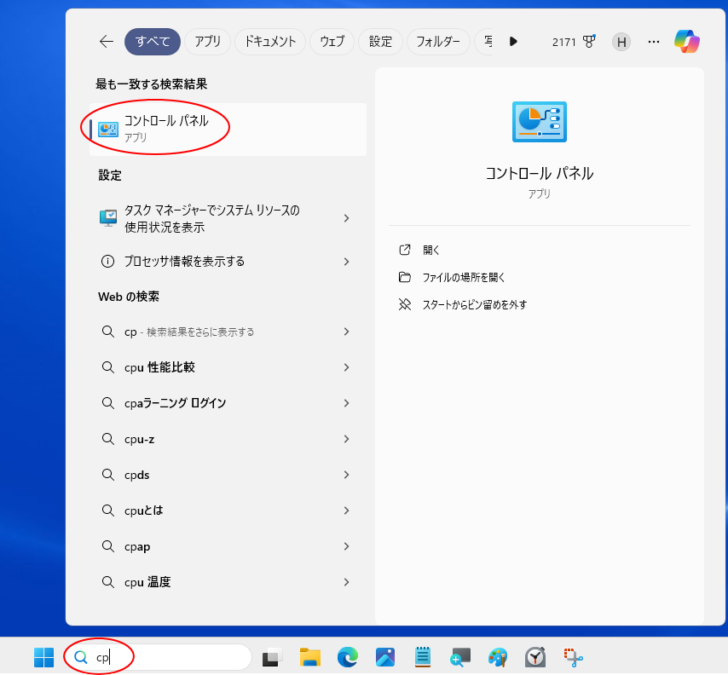Image resolution: width=728 pixels, height=675 pixels.
Task: Click search icon beside cpu-z
Action: coord(108,439)
